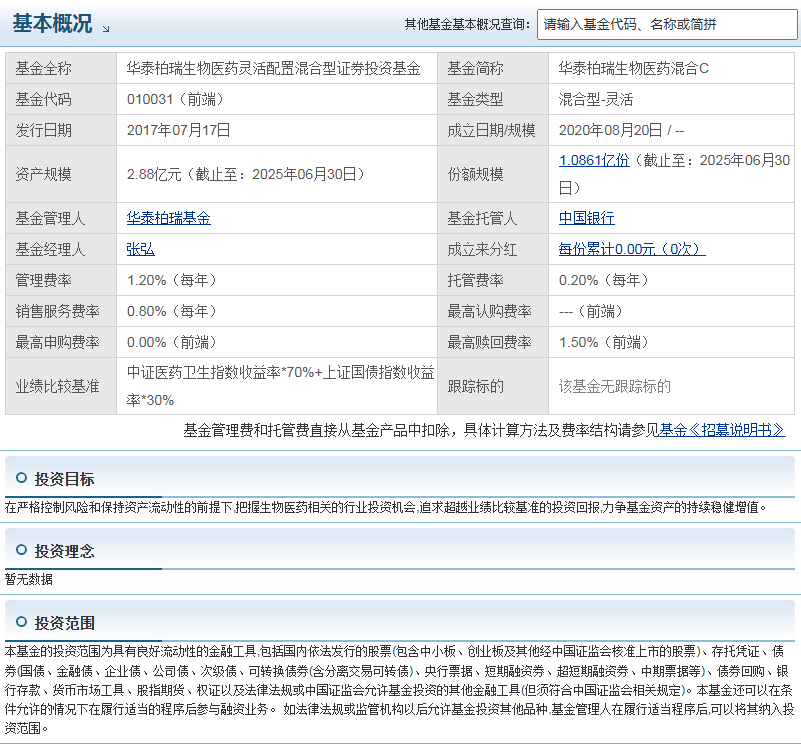This screenshot has height=745, width=801.
Task: Select the max redemption fee value 1.50%（前端）
Action: [603, 342]
